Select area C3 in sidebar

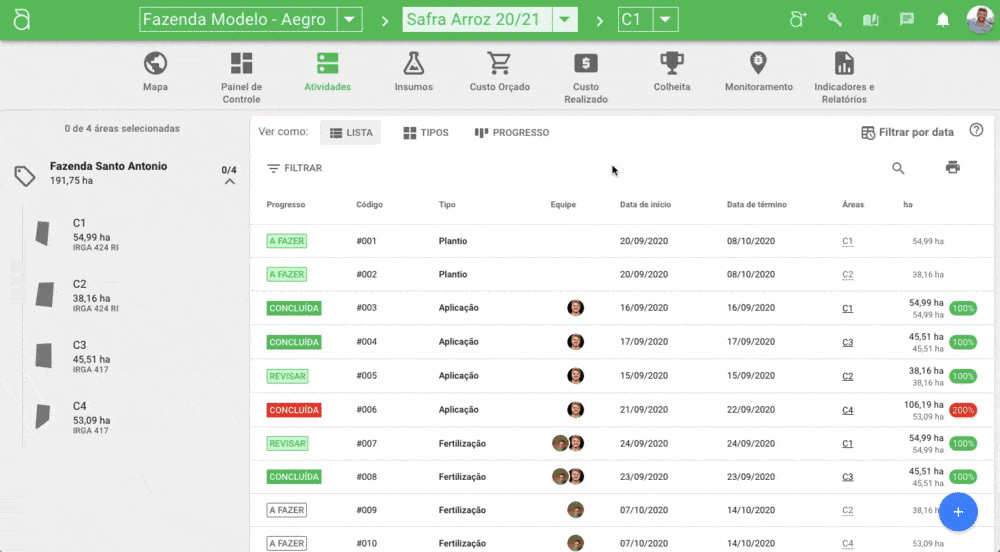click(80, 355)
